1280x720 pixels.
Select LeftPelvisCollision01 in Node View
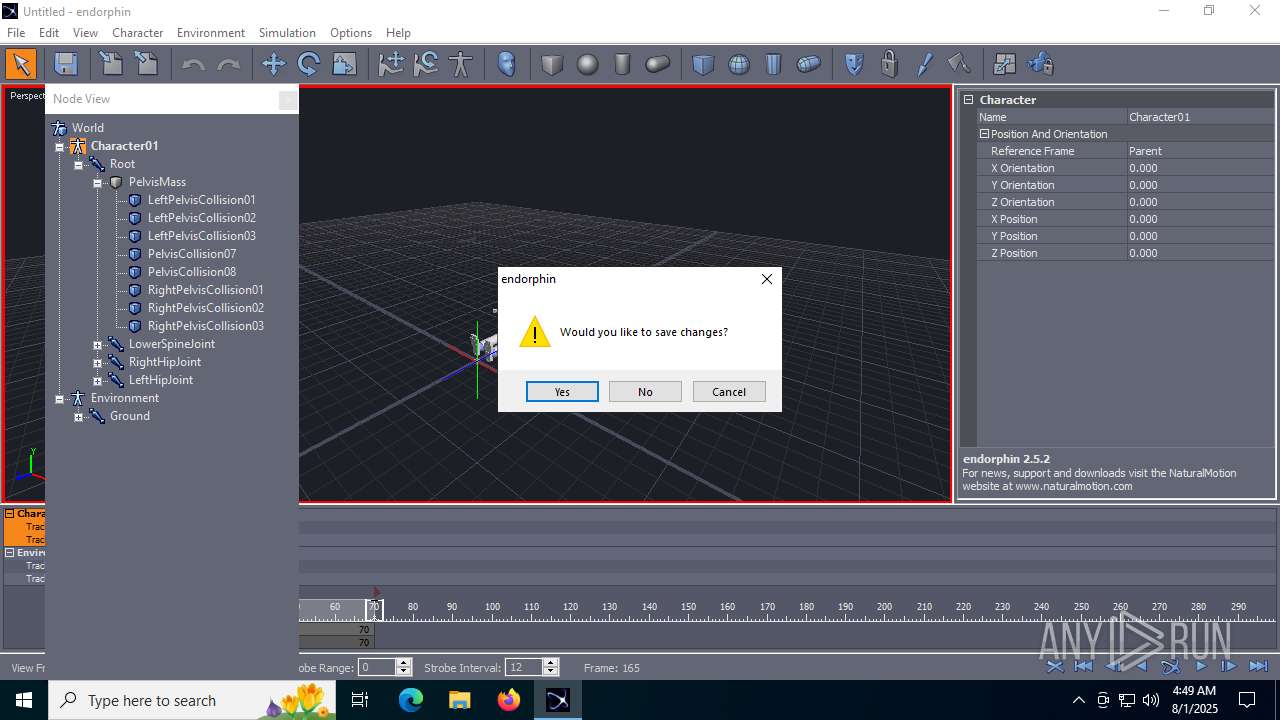pyautogui.click(x=202, y=200)
